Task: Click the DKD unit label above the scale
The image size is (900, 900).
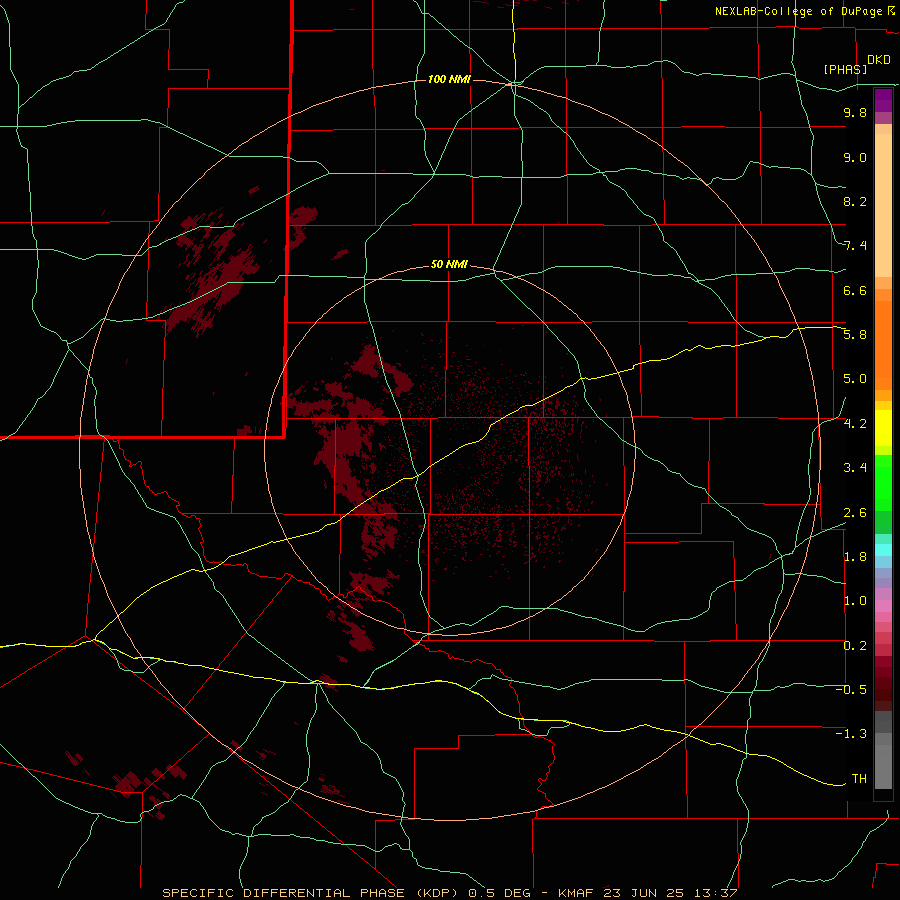Action: tap(879, 60)
